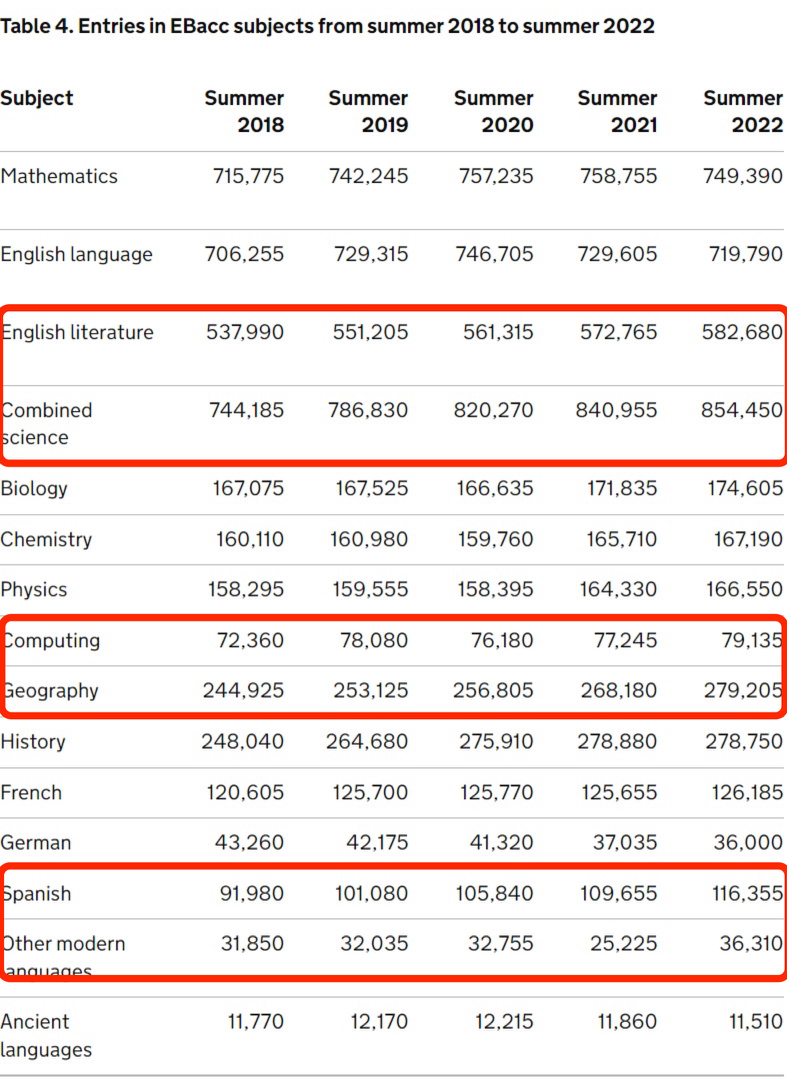
Task: Click the Ancient languages row label
Action: coord(46,1035)
